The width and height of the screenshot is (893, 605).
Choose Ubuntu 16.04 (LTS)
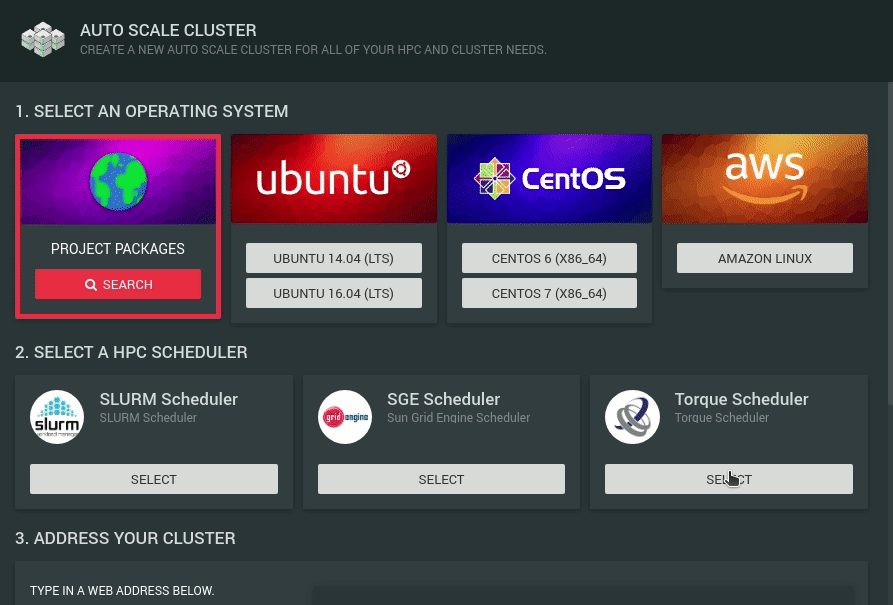click(x=334, y=293)
